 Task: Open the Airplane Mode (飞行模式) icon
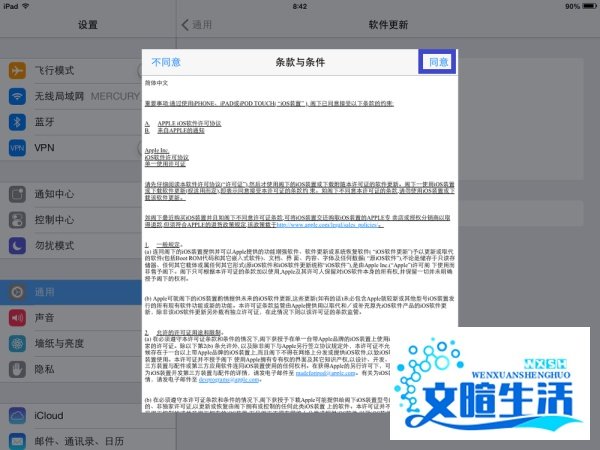coord(17,70)
